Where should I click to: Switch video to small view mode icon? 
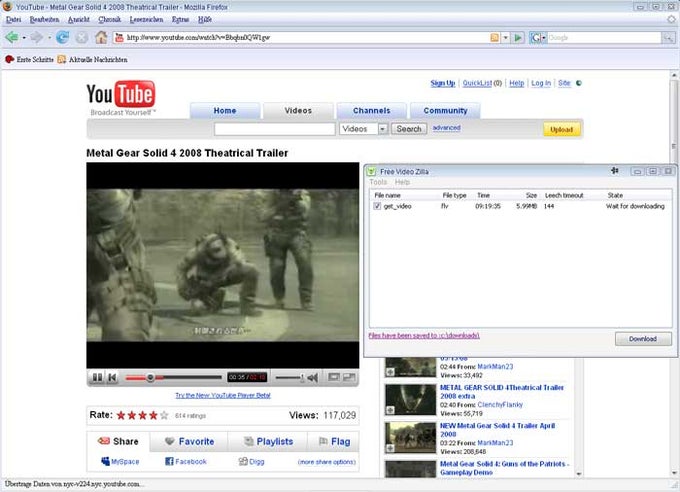click(x=334, y=377)
